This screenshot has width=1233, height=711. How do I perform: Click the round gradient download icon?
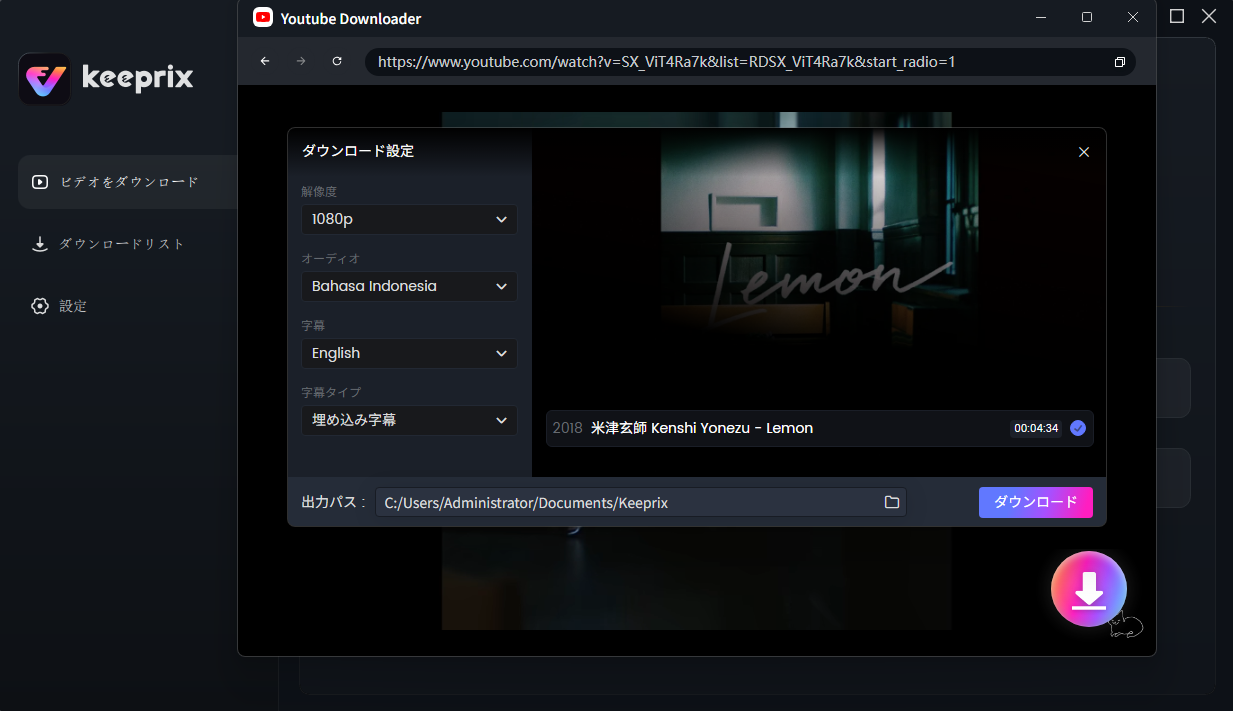[x=1088, y=590]
